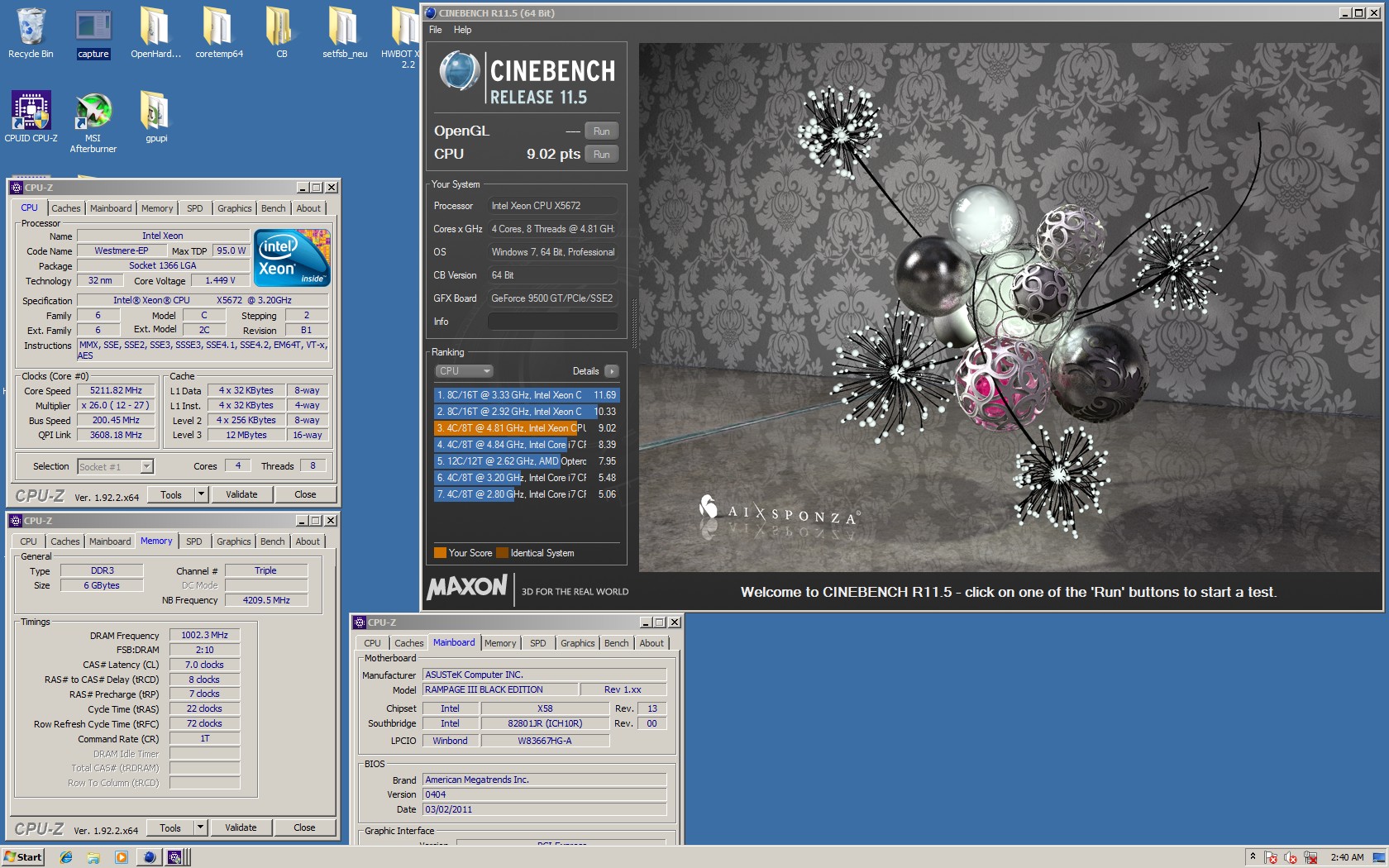The width and height of the screenshot is (1389, 868).
Task: Open the OpenHard... folder icon
Action: [x=155, y=33]
